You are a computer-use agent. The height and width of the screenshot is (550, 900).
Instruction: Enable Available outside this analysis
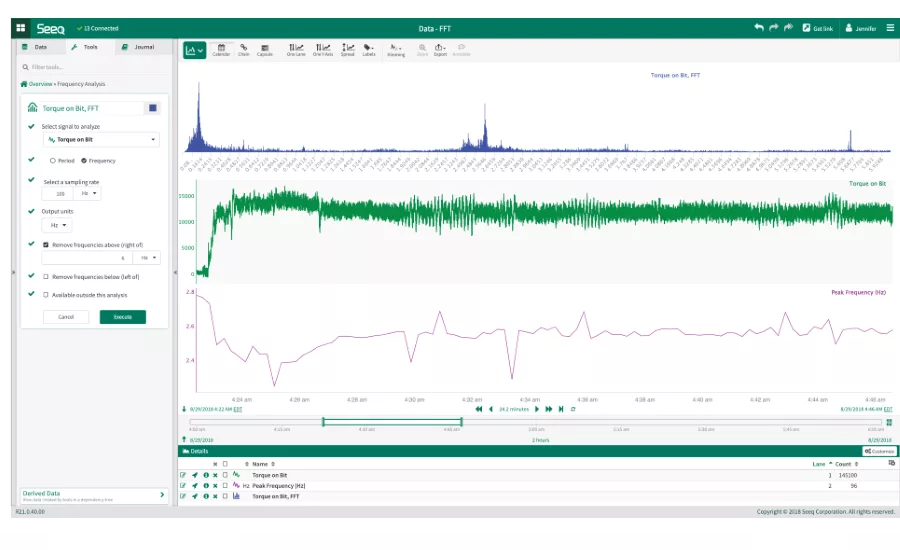pyautogui.click(x=46, y=295)
